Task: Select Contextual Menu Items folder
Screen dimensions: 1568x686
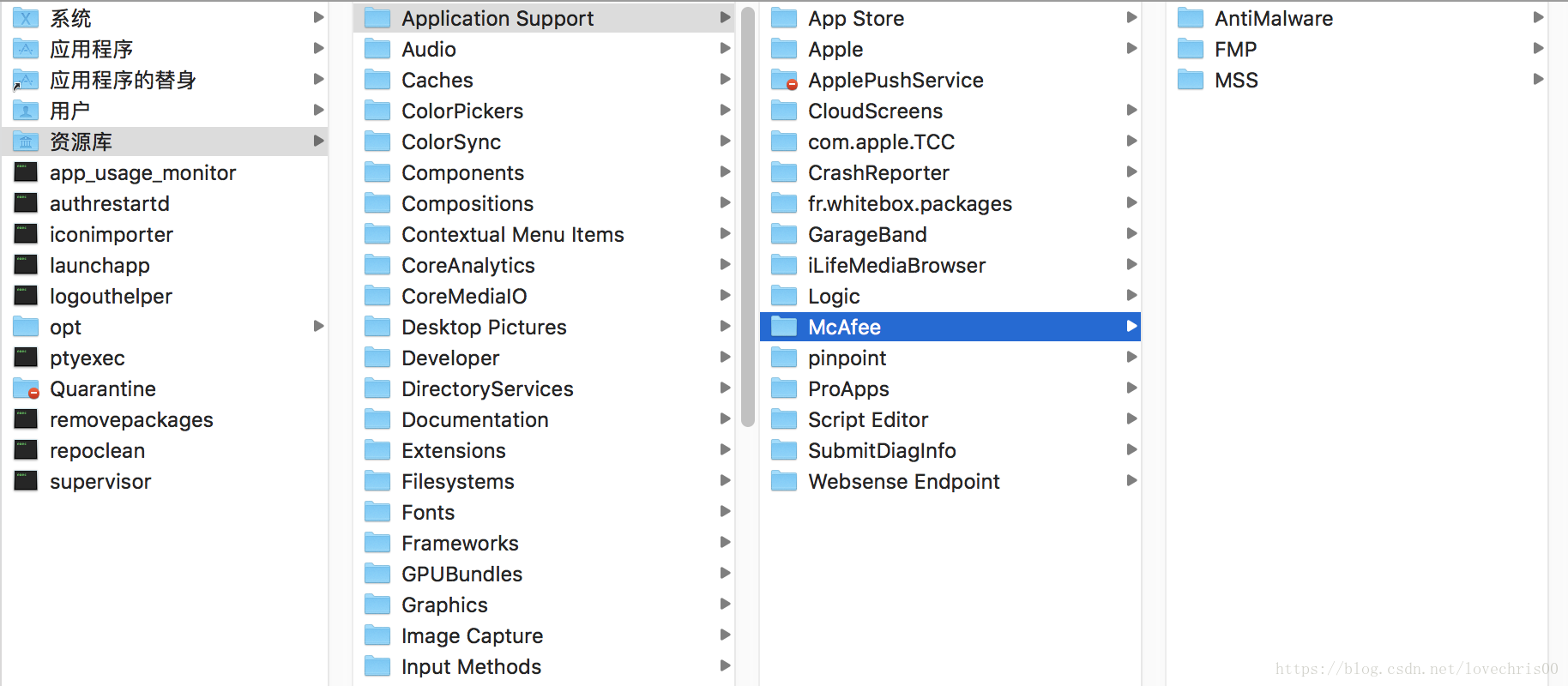Action: click(x=544, y=234)
